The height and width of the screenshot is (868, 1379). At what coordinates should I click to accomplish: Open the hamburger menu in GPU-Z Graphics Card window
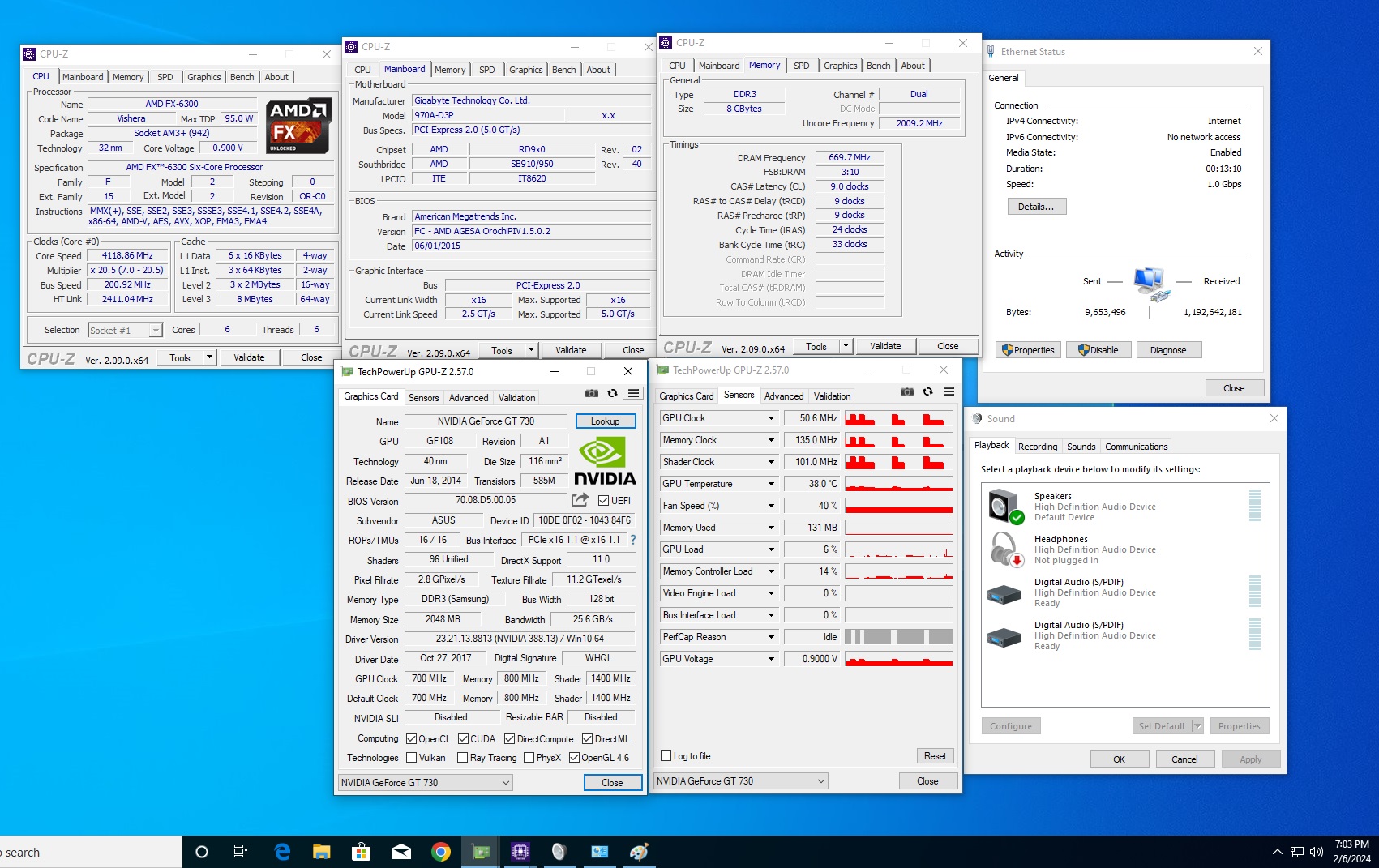(633, 393)
